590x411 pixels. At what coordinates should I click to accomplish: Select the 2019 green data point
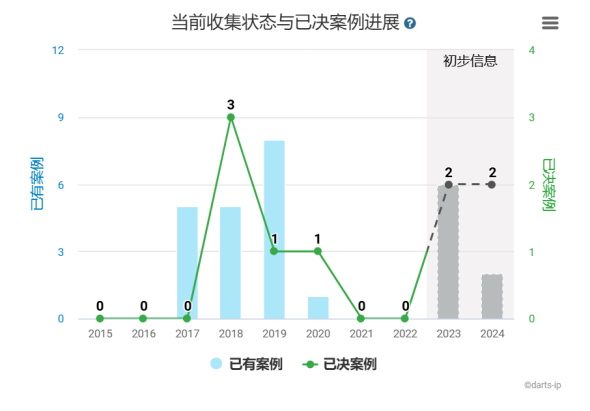[x=274, y=251]
